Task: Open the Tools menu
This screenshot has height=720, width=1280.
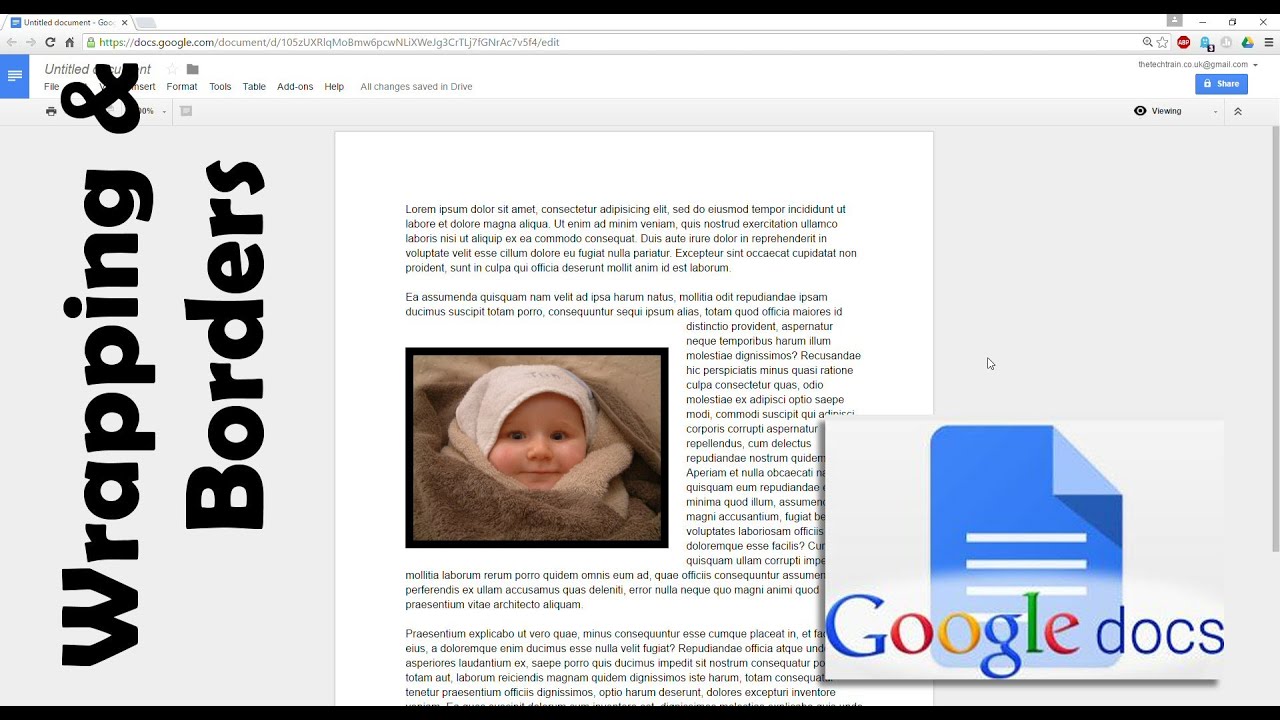Action: coord(220,87)
